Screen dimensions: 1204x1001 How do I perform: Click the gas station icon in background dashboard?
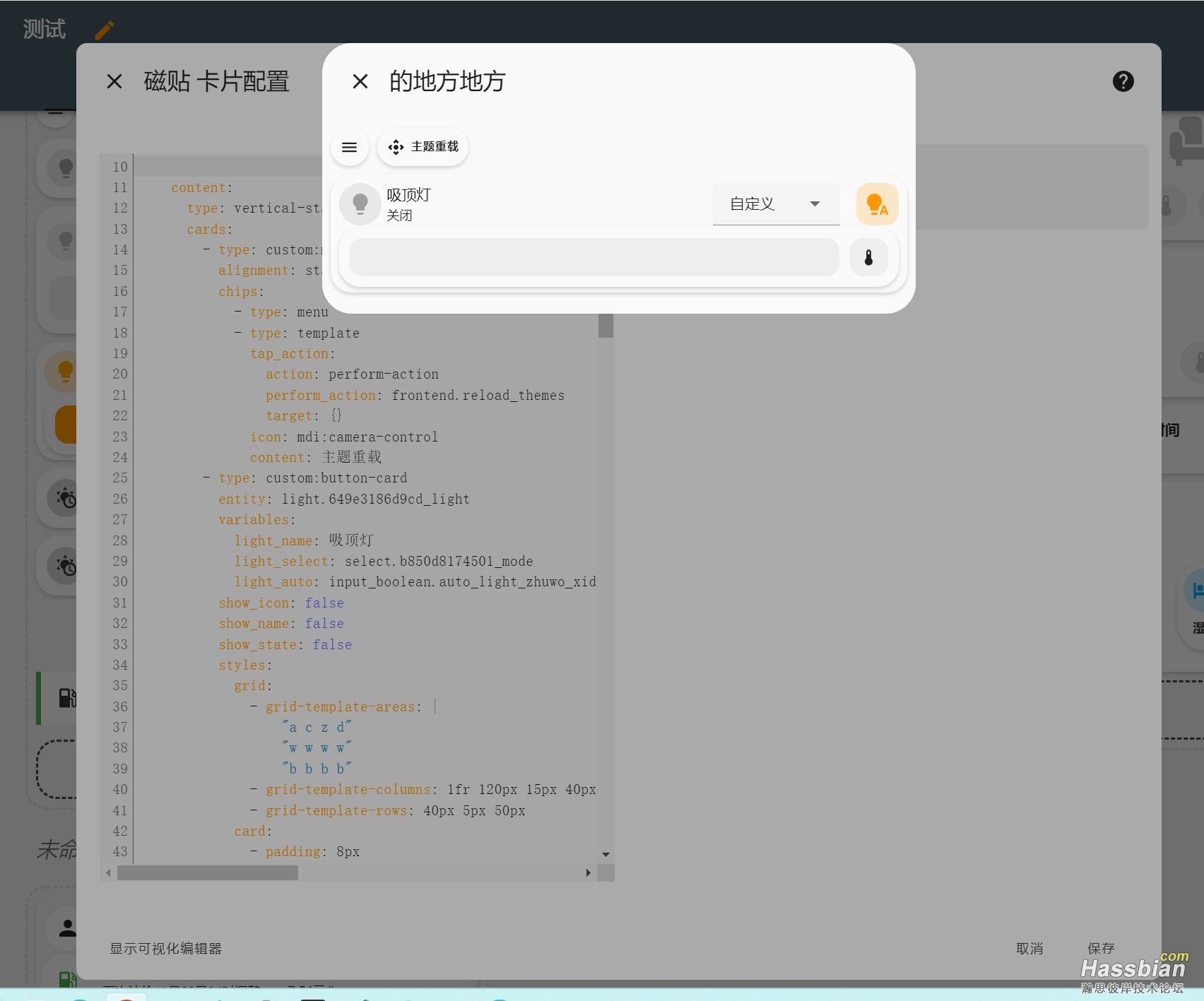pos(67,698)
